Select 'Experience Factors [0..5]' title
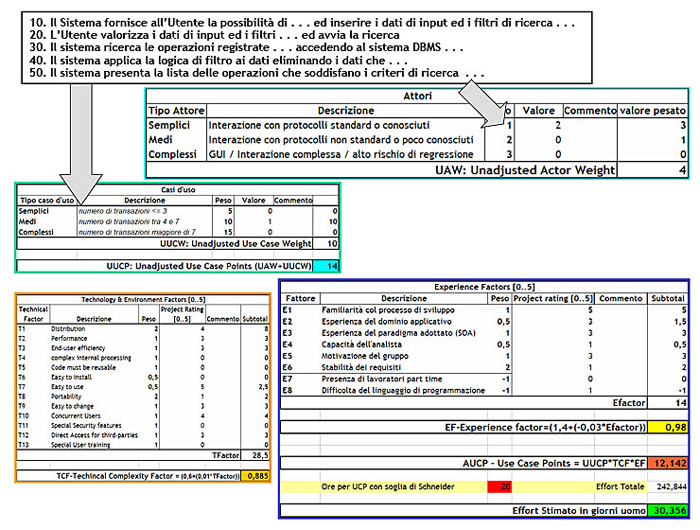Screen dimensions: 700x530 (x=484, y=287)
